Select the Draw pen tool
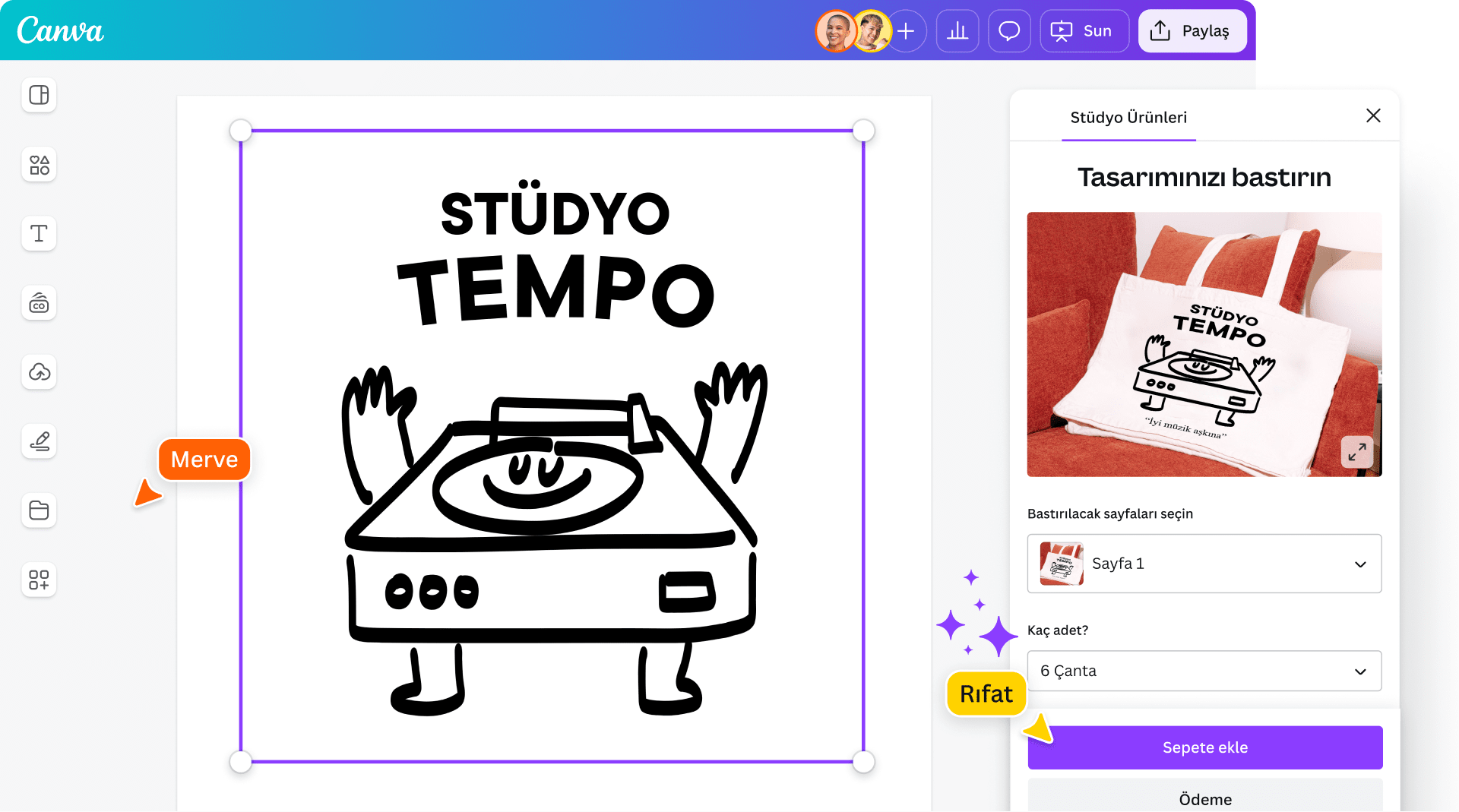 tap(39, 441)
